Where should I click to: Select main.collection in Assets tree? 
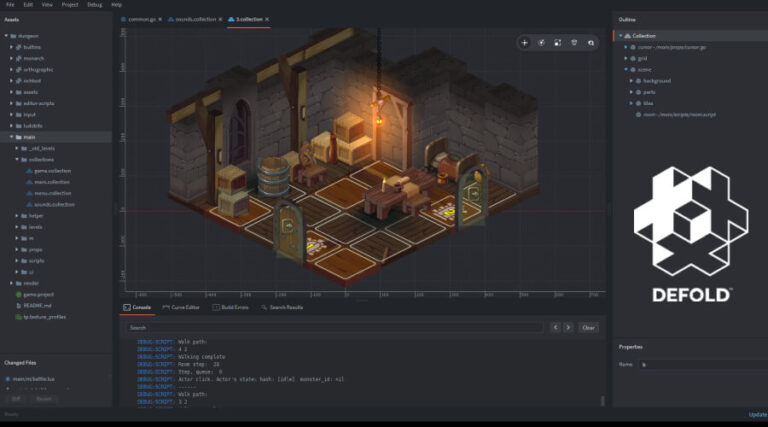(52, 182)
